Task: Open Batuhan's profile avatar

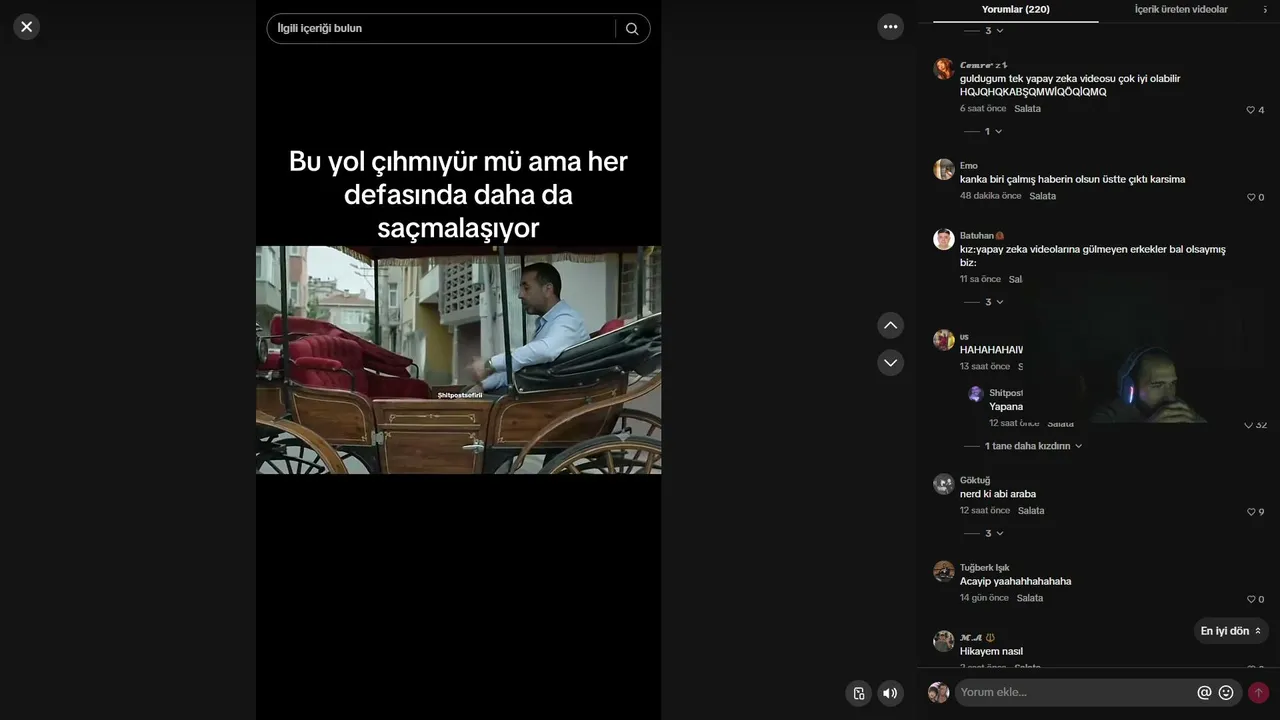Action: click(x=944, y=239)
